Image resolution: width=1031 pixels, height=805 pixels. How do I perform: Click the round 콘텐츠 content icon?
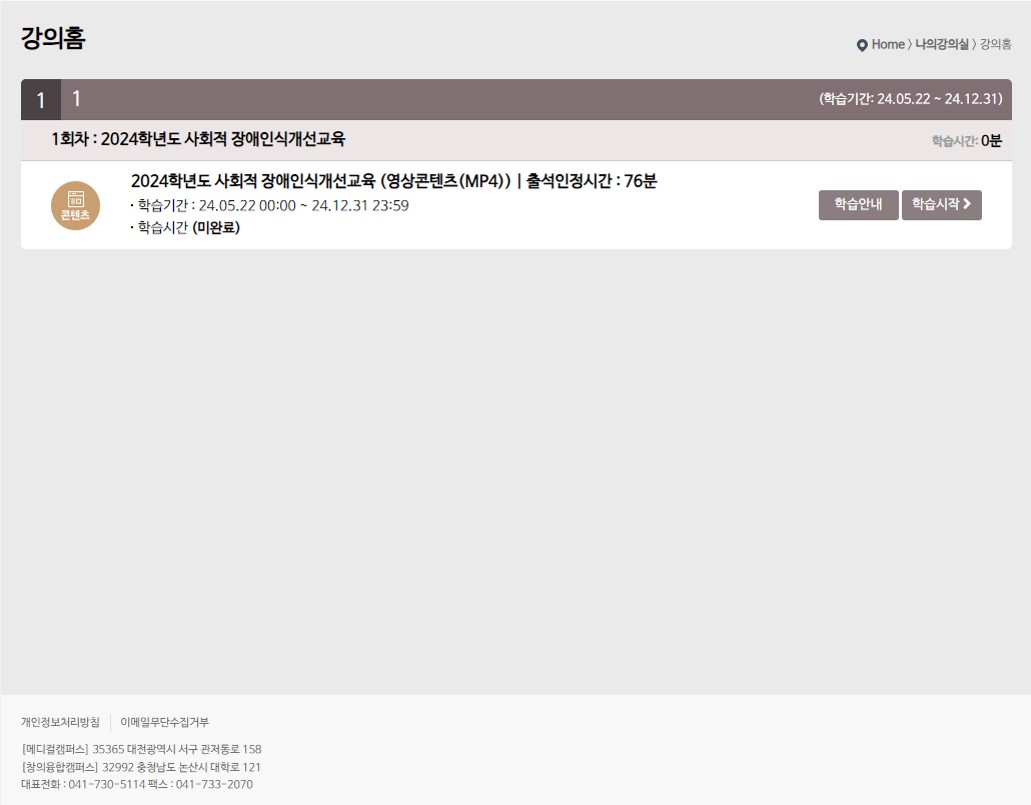coord(75,205)
